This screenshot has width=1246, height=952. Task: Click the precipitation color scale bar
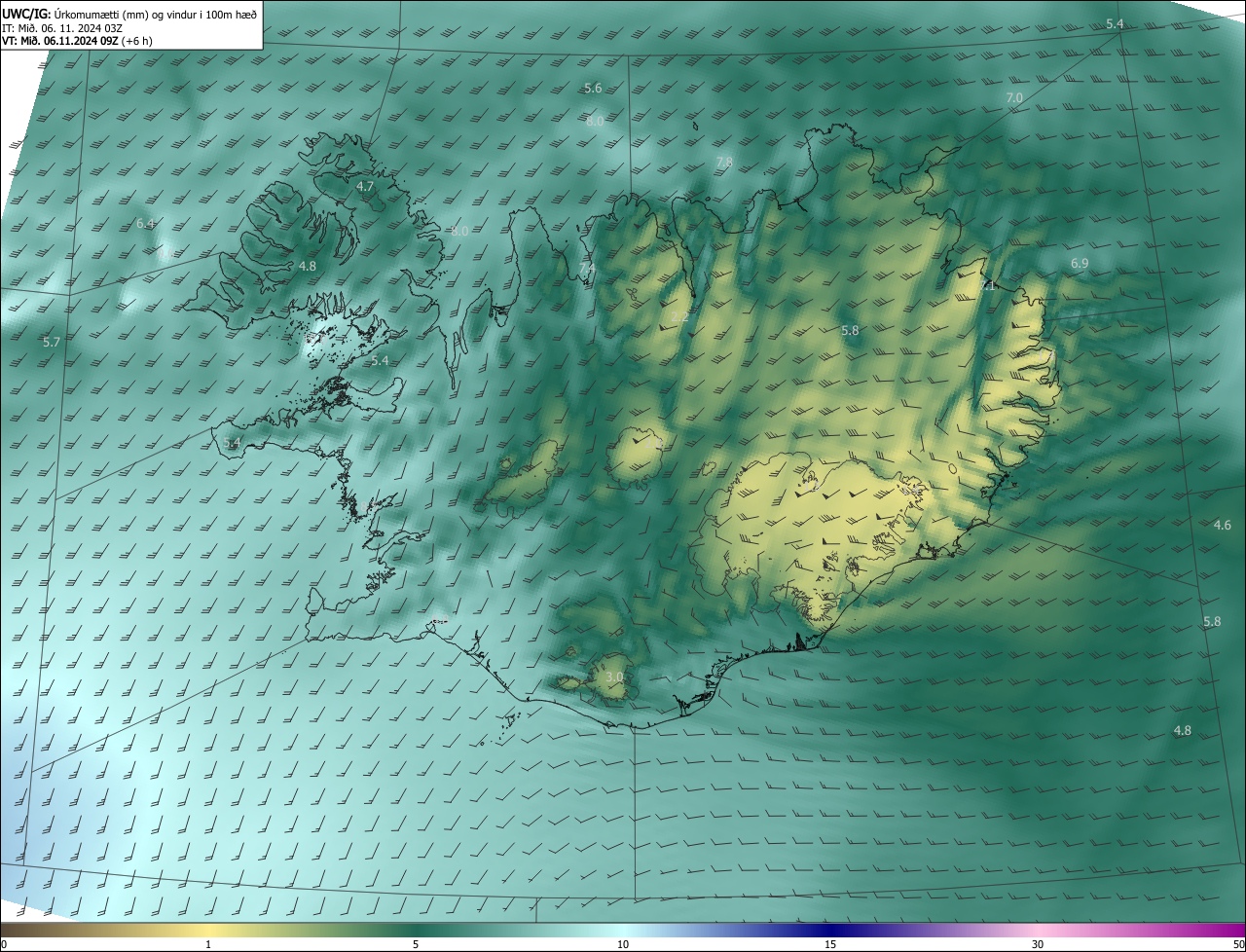pos(623,930)
